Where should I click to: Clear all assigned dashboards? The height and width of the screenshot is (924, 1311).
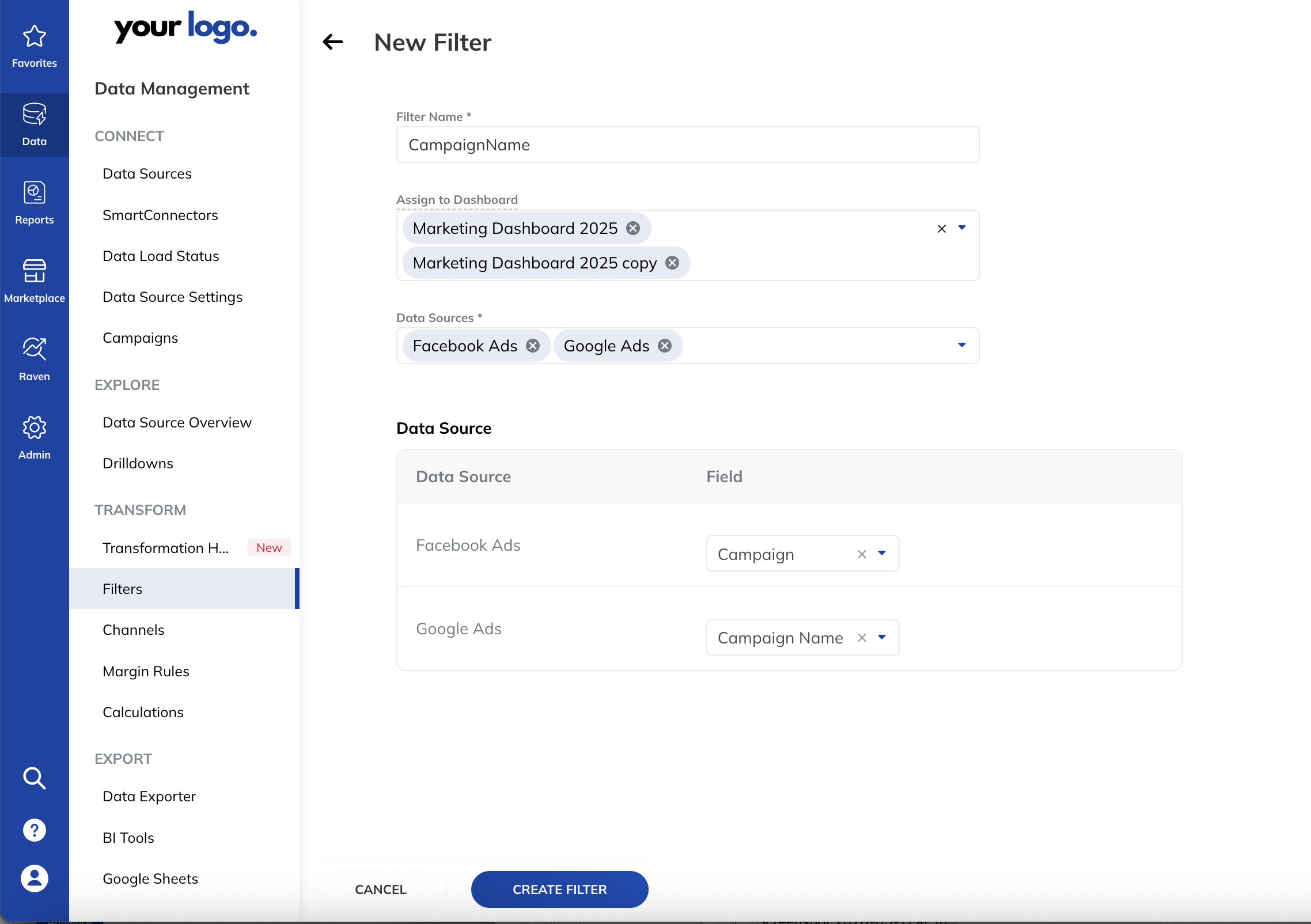[942, 229]
